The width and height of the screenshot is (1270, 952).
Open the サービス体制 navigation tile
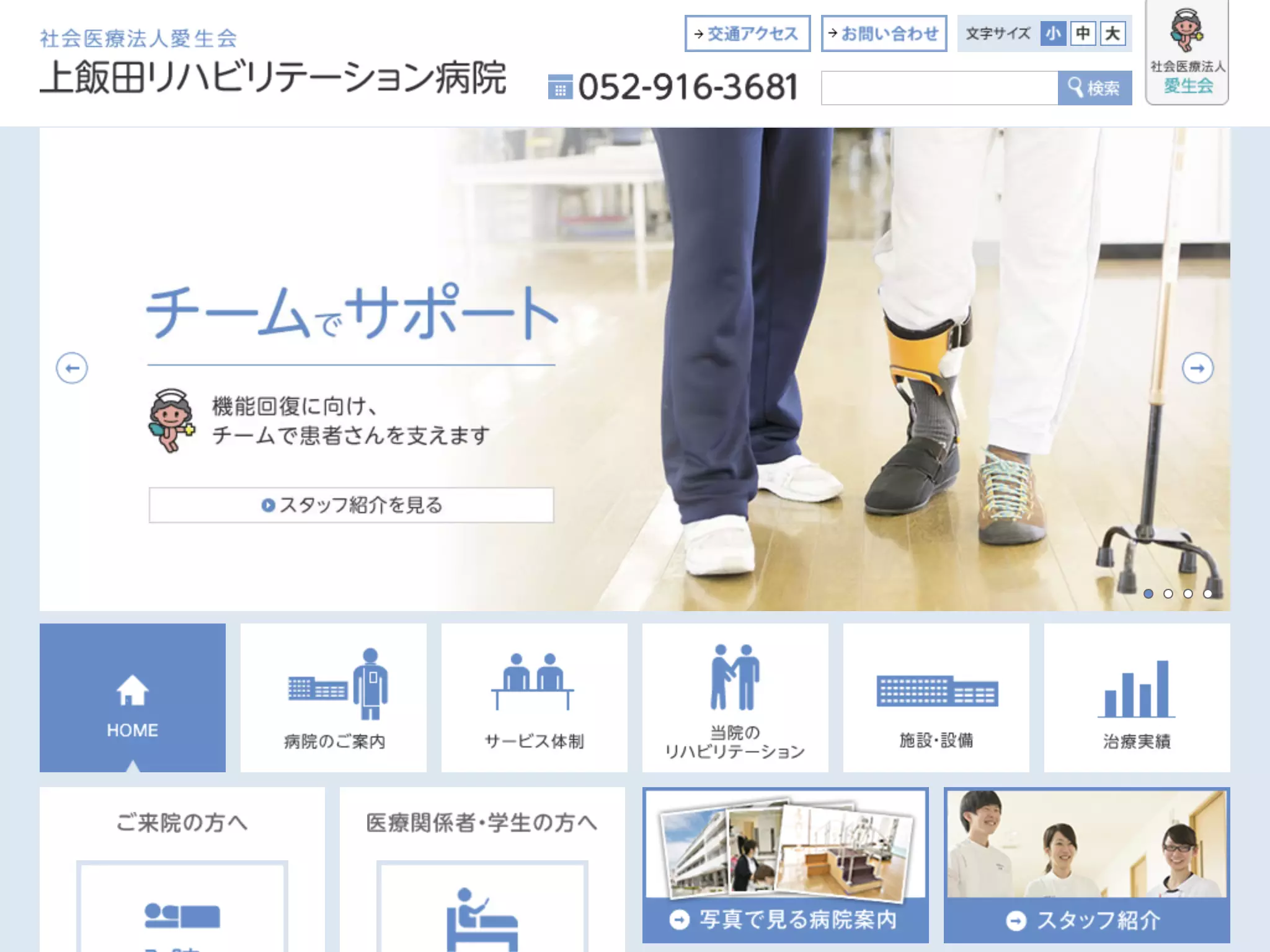click(535, 698)
